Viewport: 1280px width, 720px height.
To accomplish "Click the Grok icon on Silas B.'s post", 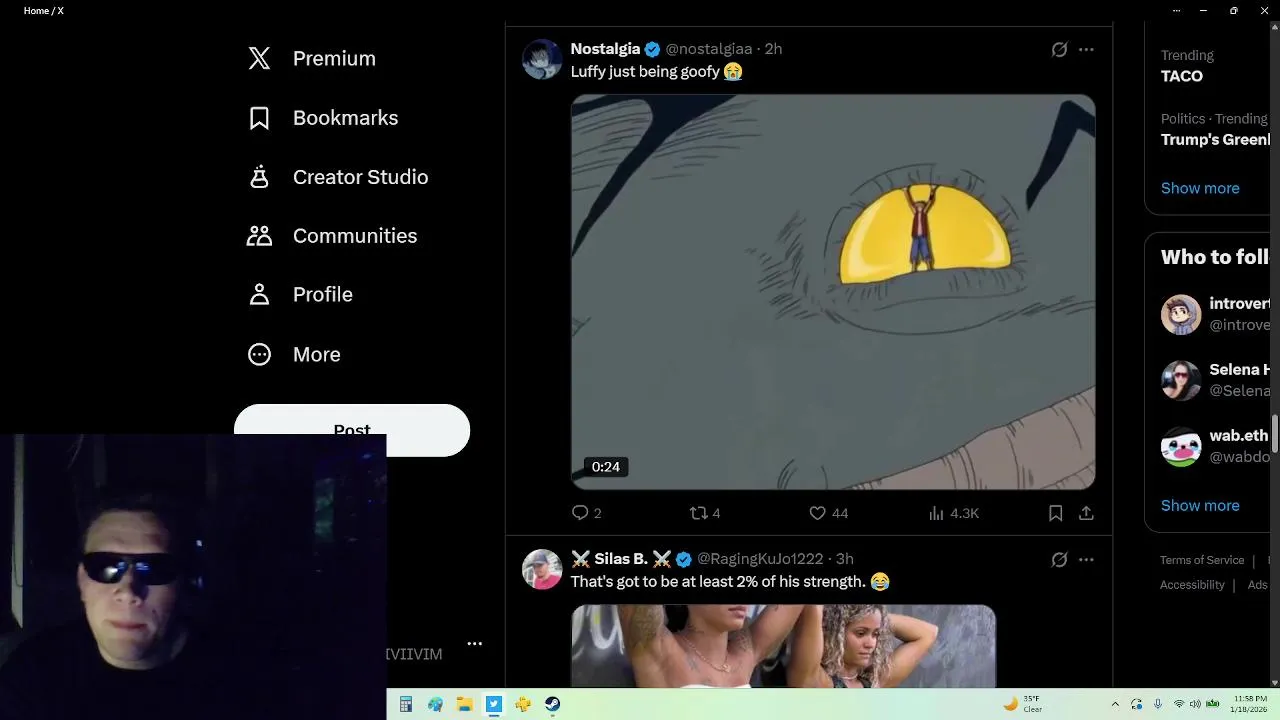I will pyautogui.click(x=1059, y=559).
